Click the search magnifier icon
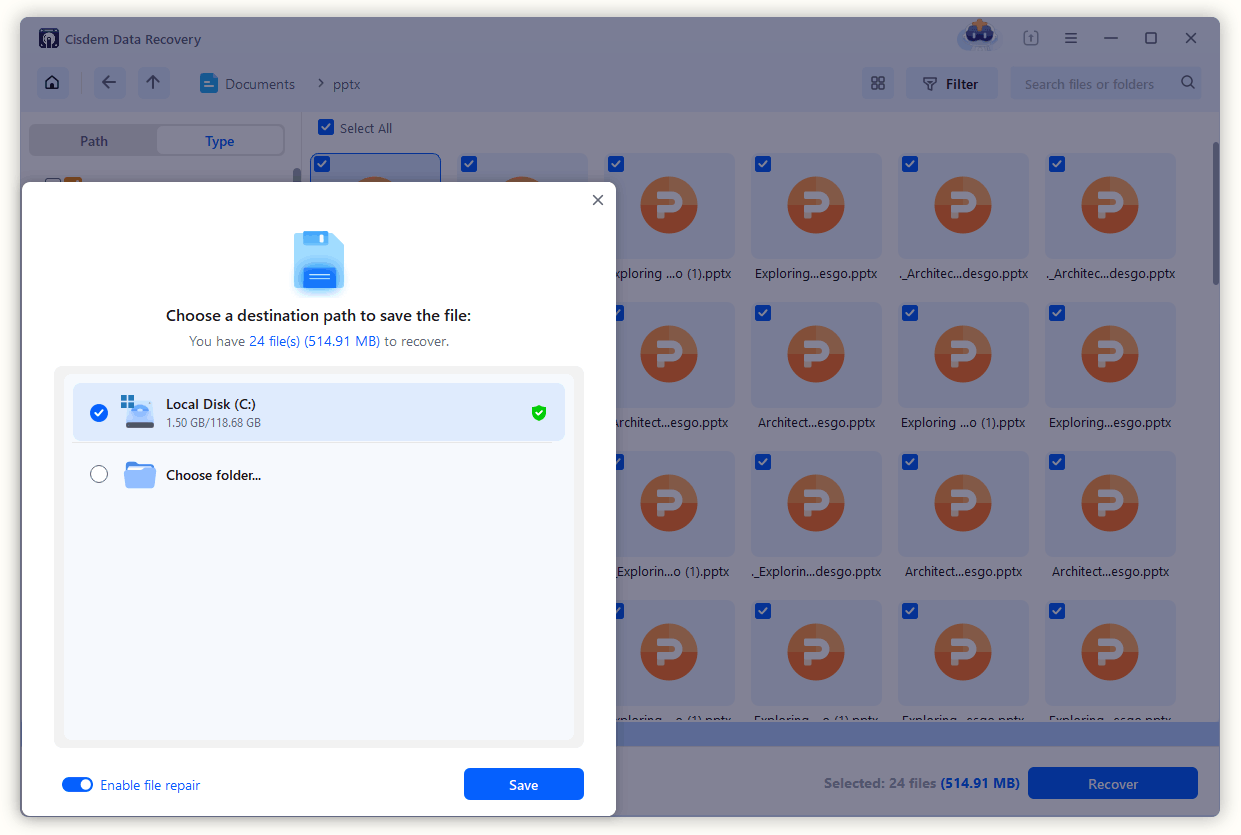Viewport: 1241px width, 835px height. pos(1188,83)
